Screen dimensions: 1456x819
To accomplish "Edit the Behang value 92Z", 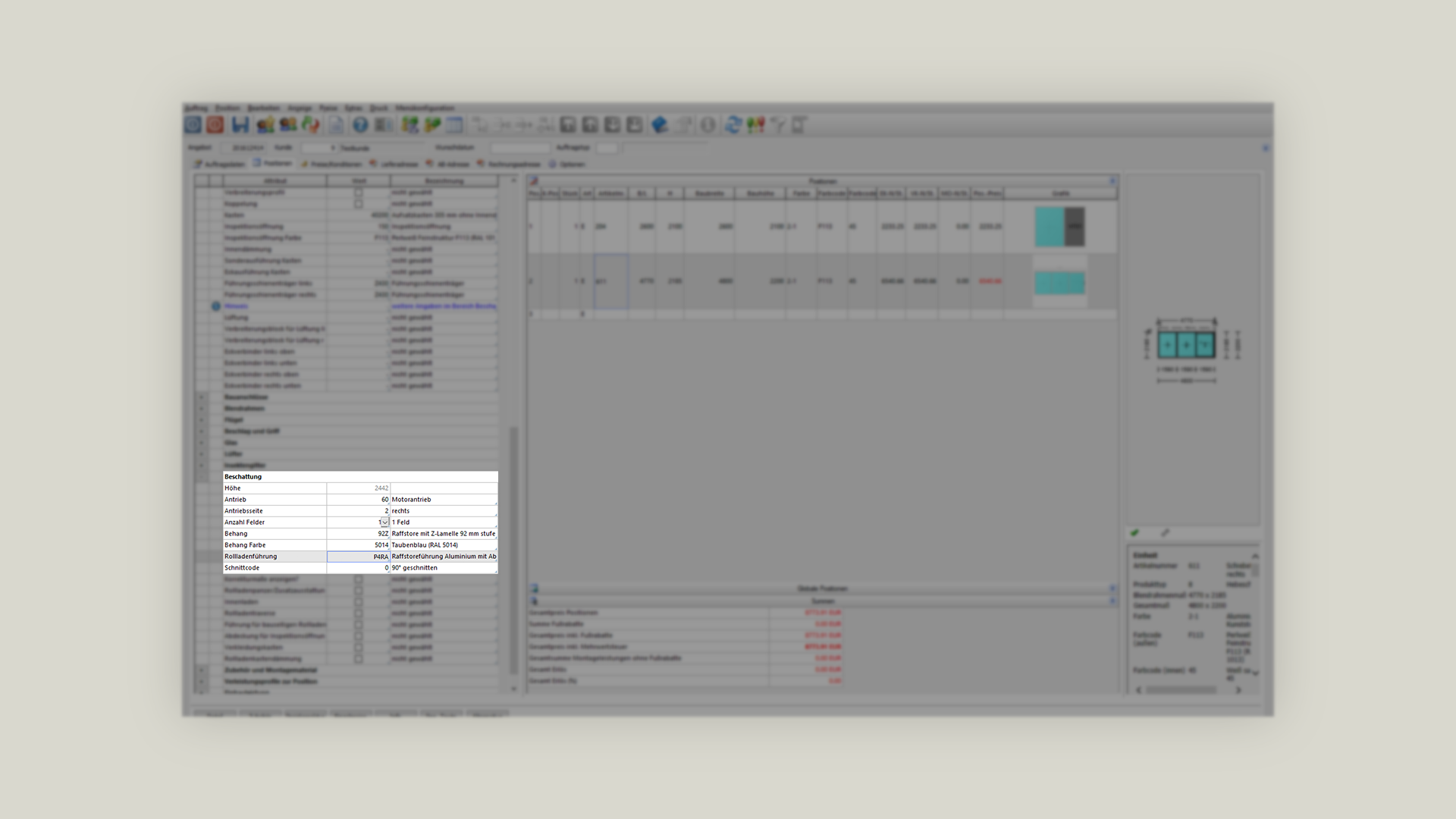I will (x=359, y=534).
